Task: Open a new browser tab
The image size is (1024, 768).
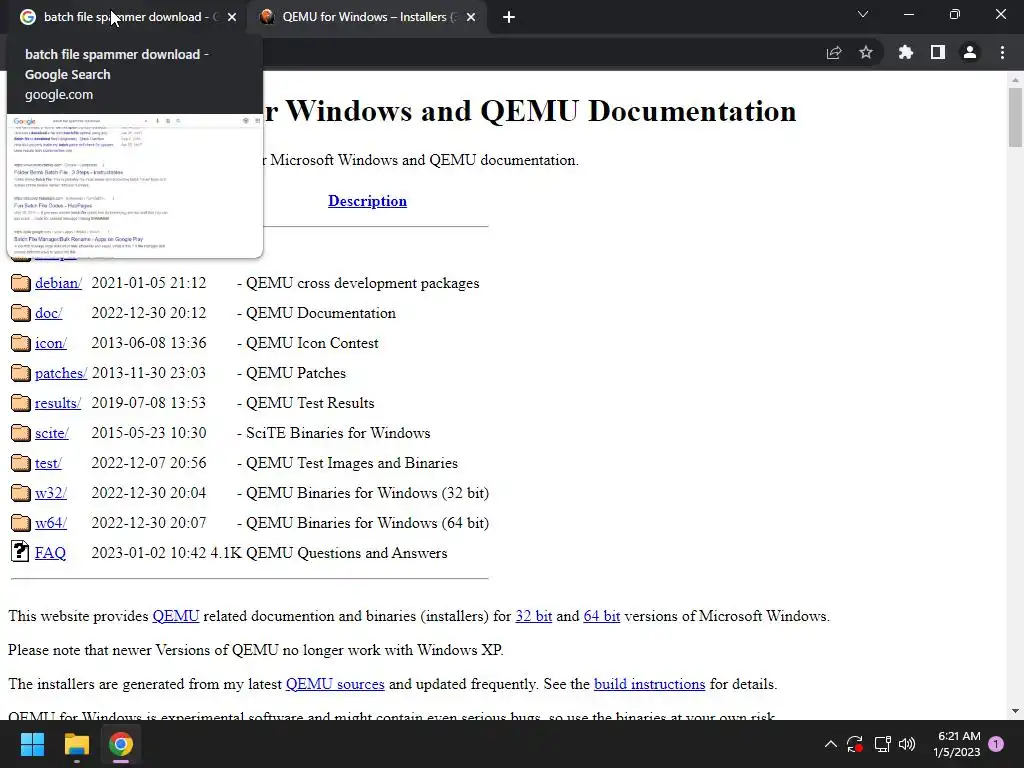Action: pos(509,17)
